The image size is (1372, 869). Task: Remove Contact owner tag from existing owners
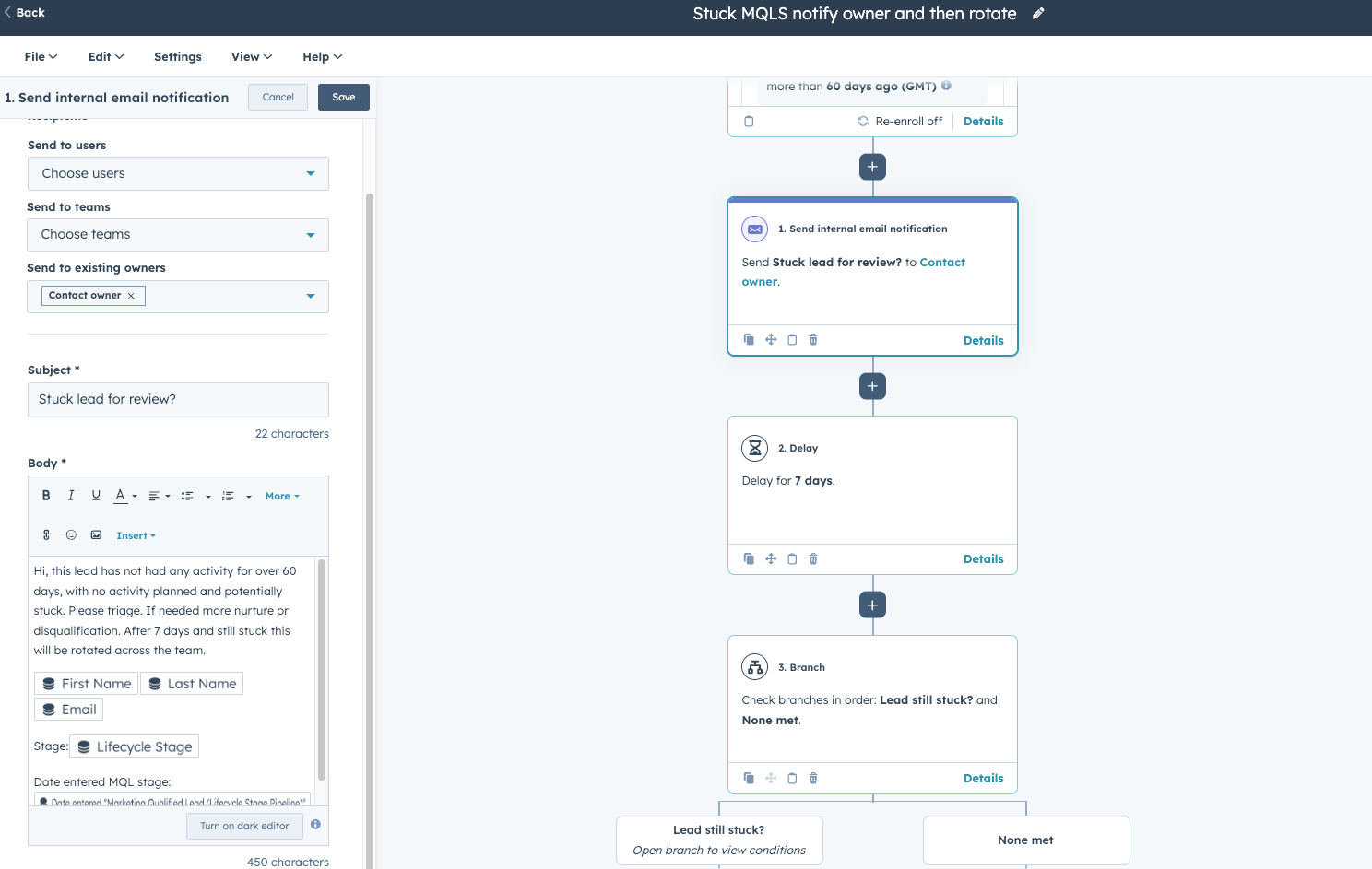pyautogui.click(x=131, y=296)
